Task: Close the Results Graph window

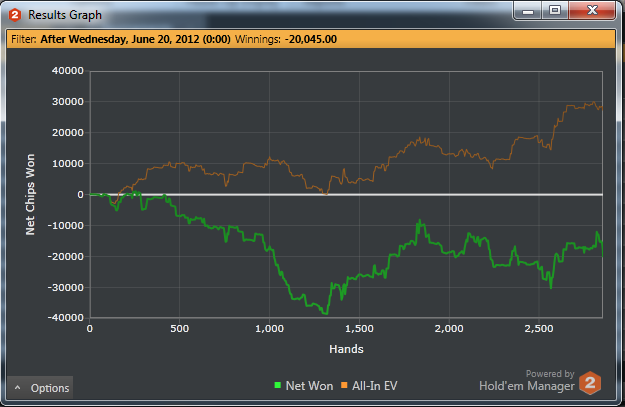Action: click(x=592, y=11)
